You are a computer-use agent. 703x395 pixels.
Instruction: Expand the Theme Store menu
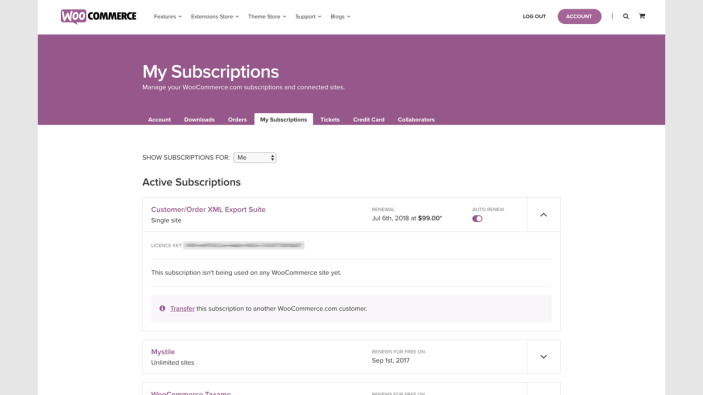point(267,17)
